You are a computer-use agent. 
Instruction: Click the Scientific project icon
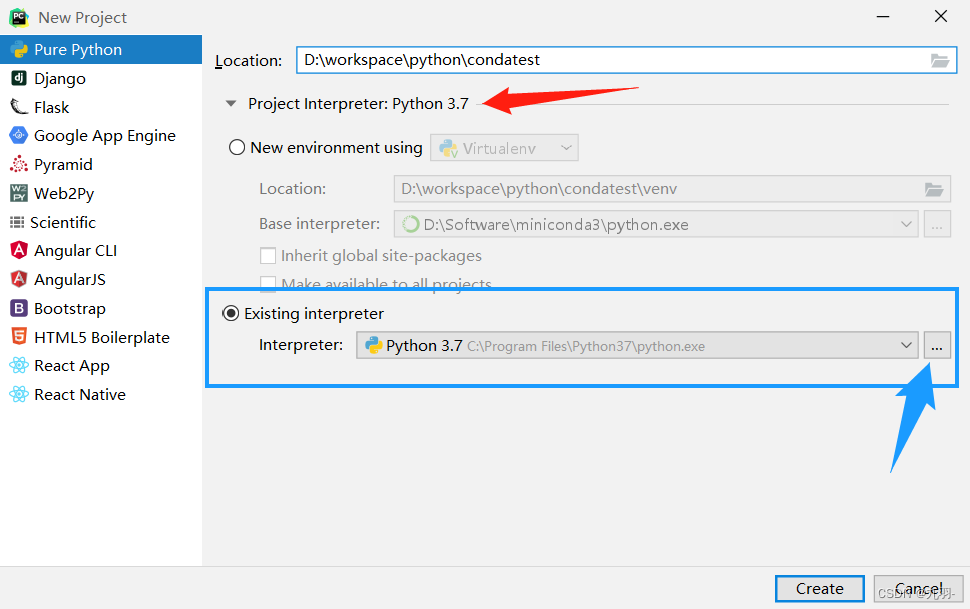pyautogui.click(x=17, y=222)
